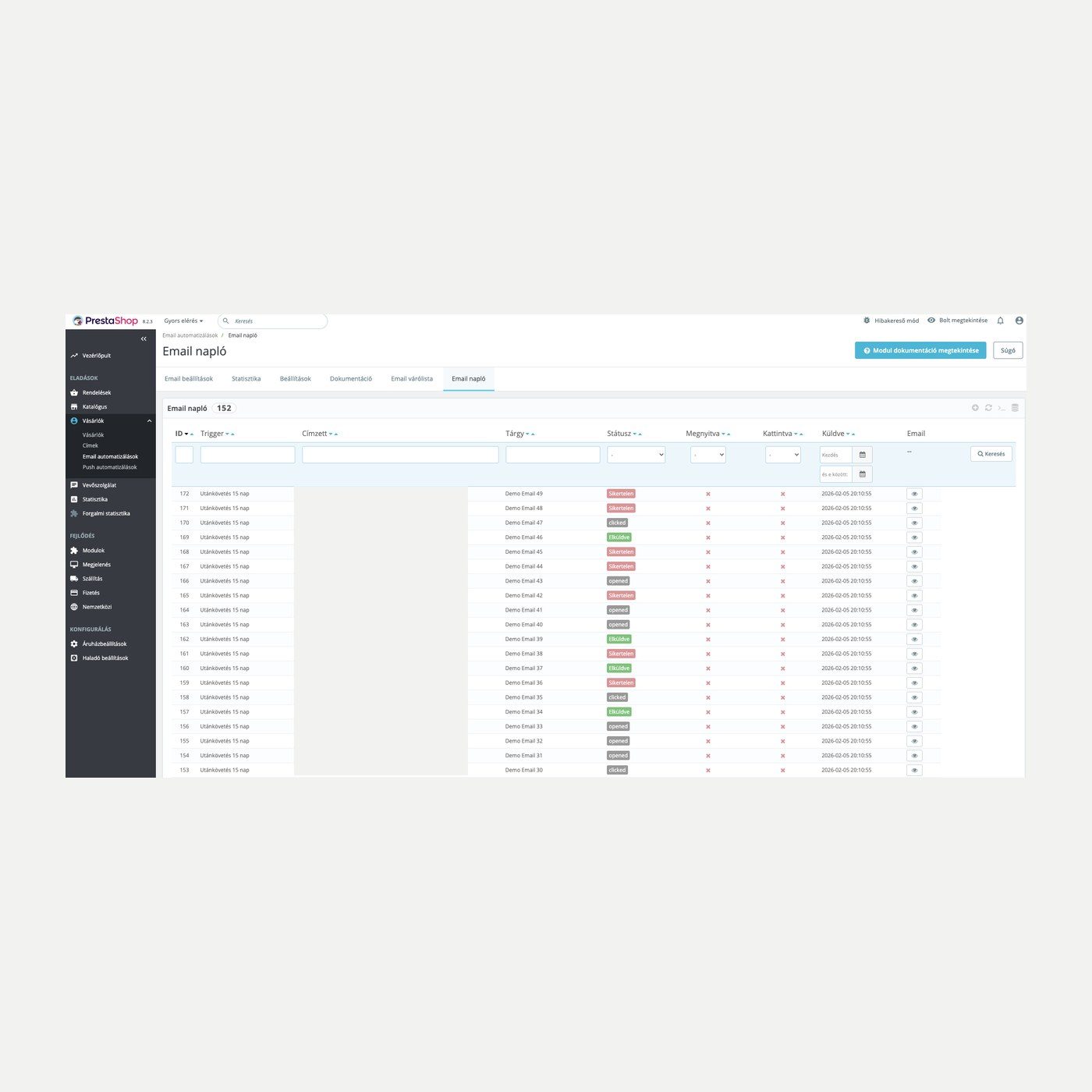This screenshot has height=1092, width=1092.
Task: Click the Nemzetközi globe icon
Action: coord(74,607)
